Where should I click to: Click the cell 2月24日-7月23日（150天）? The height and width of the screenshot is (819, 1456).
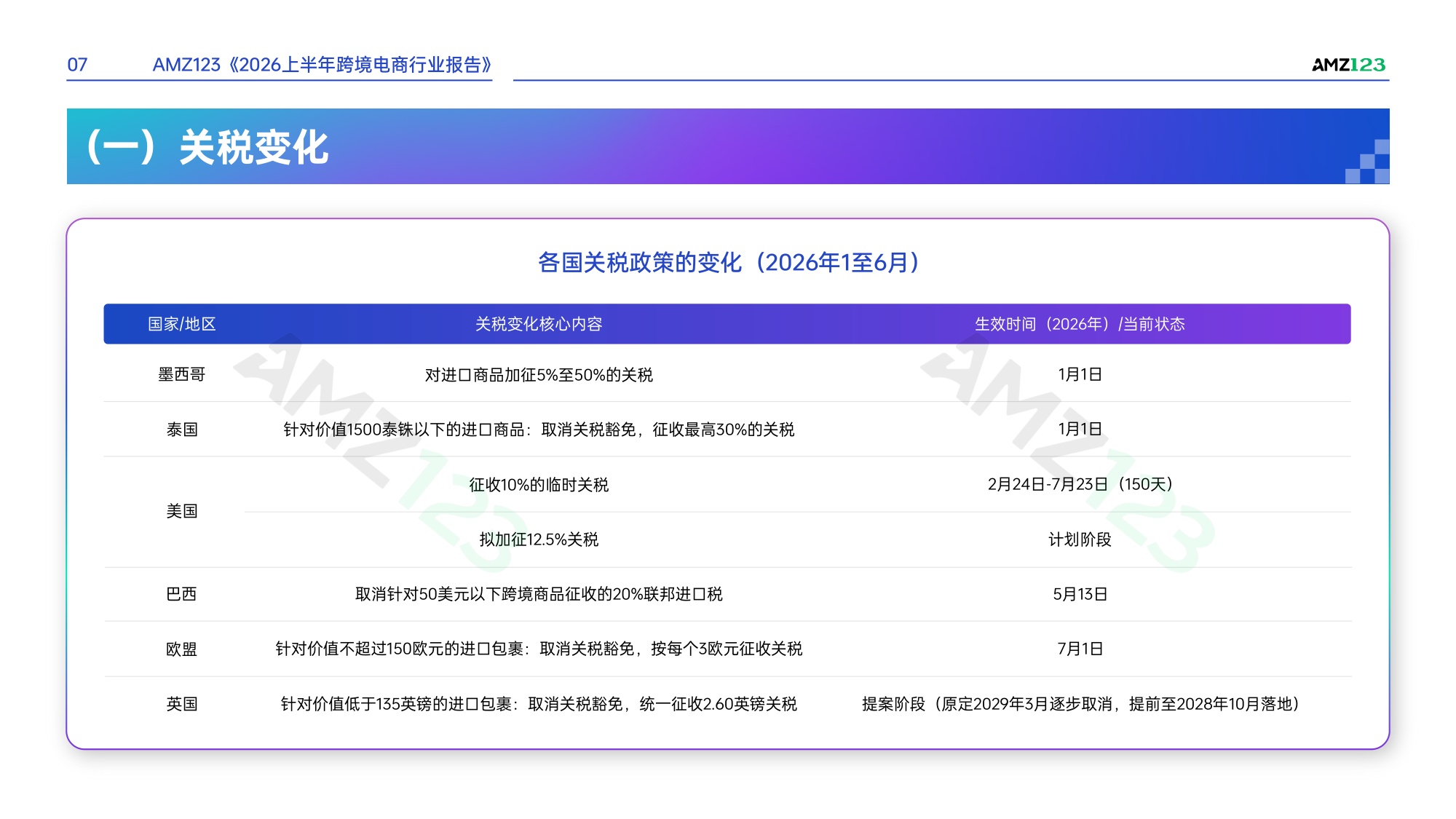coord(1080,484)
